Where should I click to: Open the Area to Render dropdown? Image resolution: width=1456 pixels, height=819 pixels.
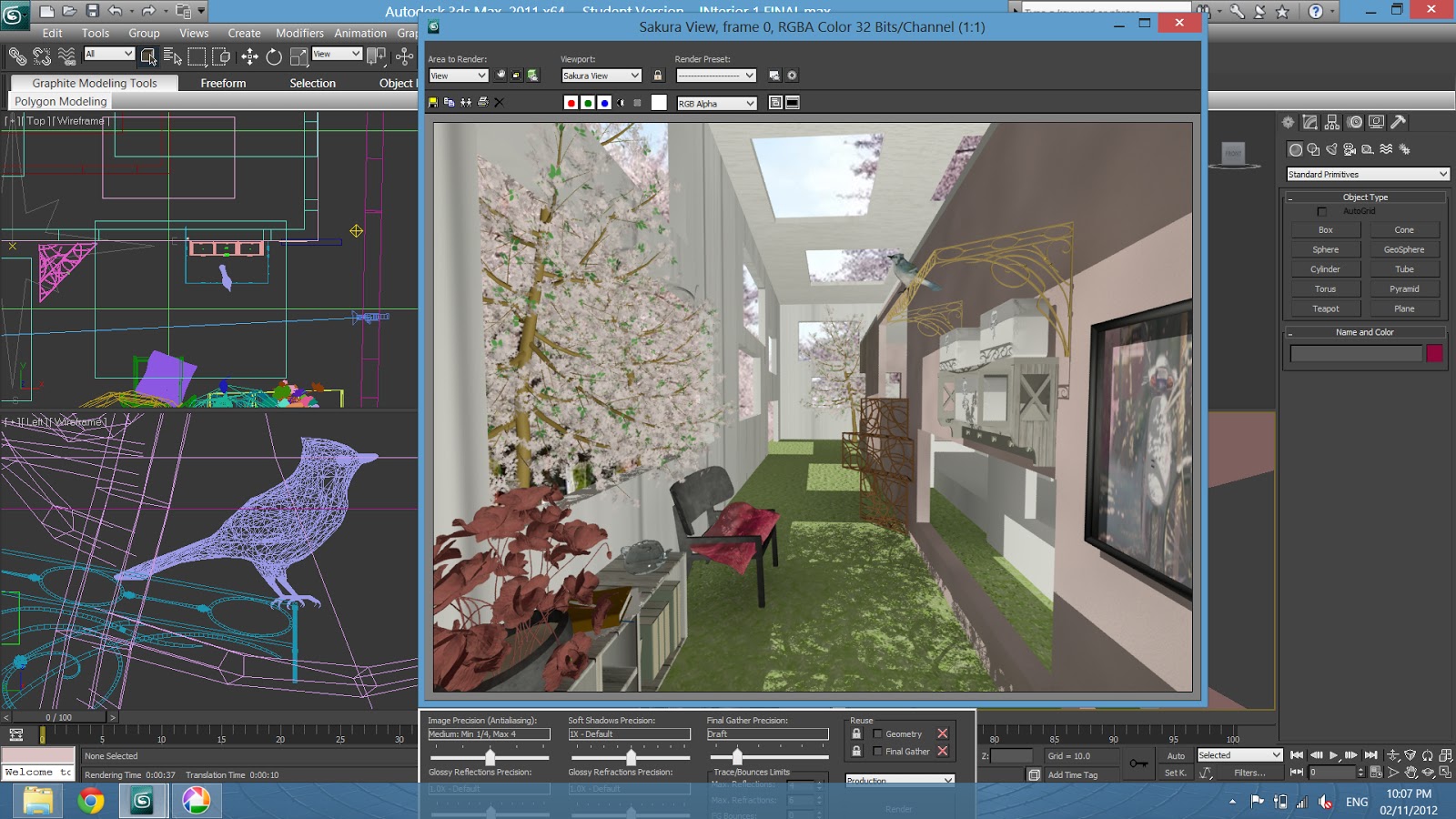pos(458,76)
